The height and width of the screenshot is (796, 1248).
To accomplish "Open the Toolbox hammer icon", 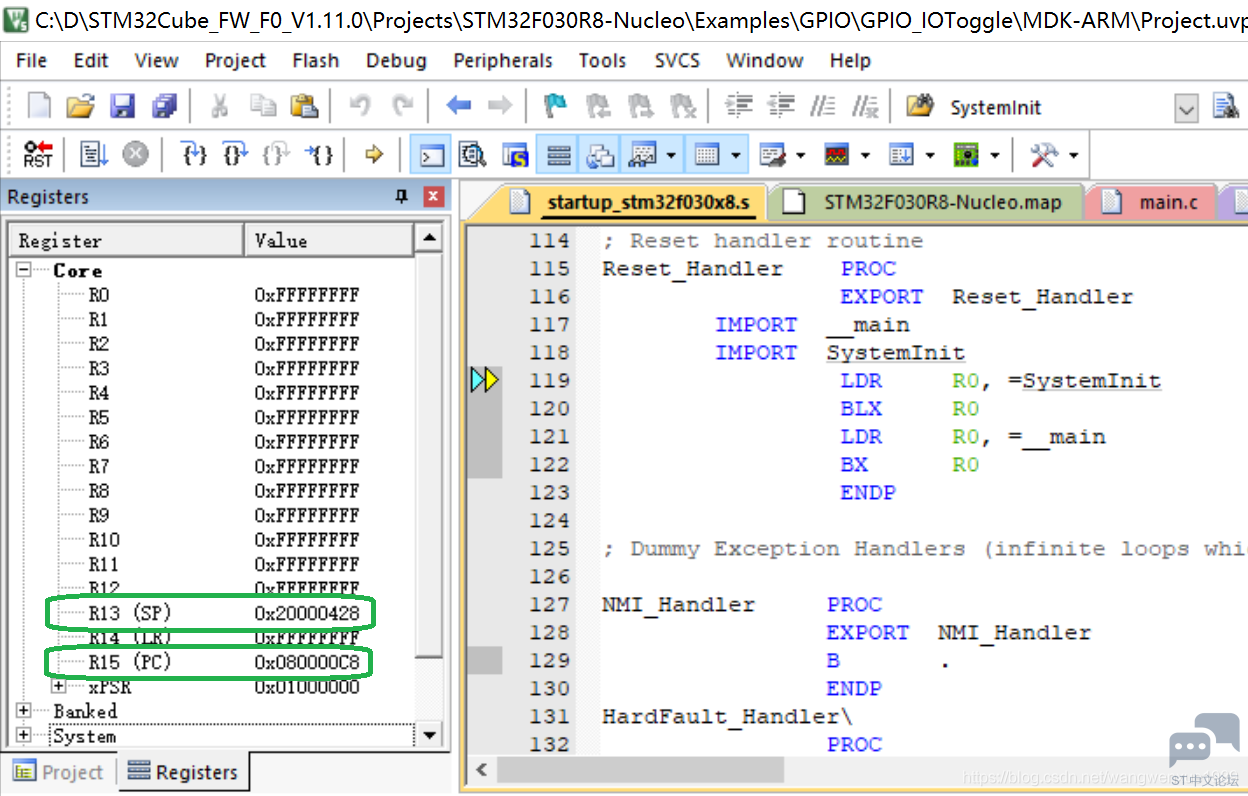I will point(1043,154).
